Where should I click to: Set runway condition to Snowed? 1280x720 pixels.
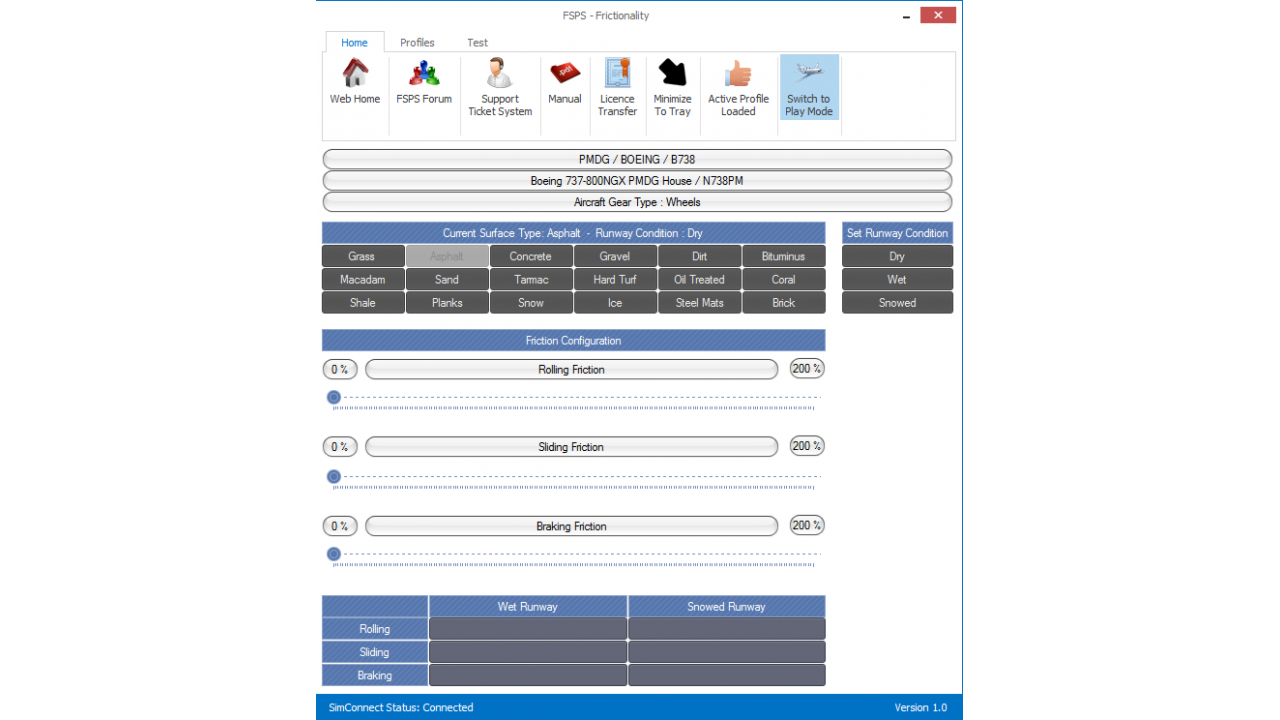(897, 302)
